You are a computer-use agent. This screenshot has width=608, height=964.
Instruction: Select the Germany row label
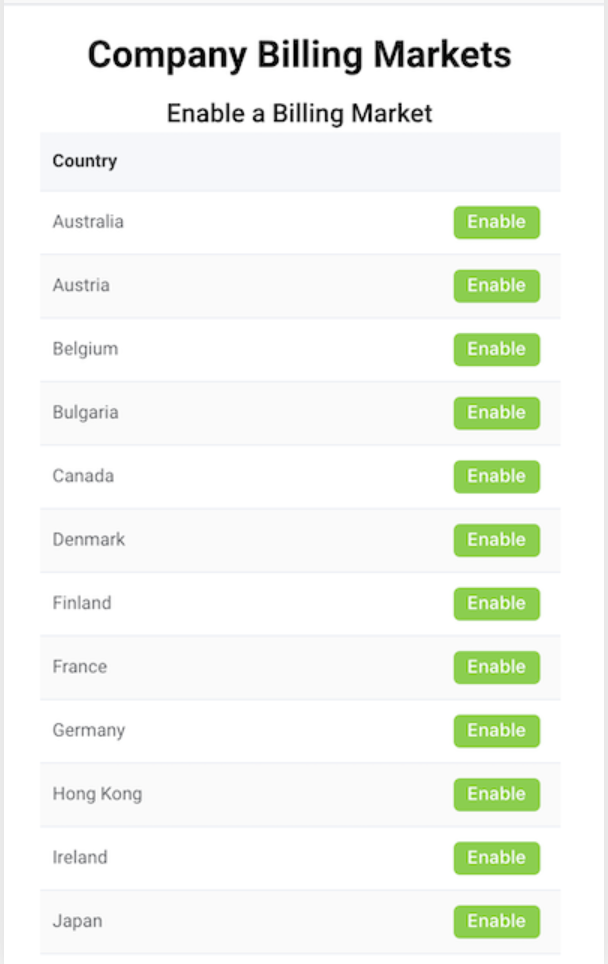[x=88, y=730]
